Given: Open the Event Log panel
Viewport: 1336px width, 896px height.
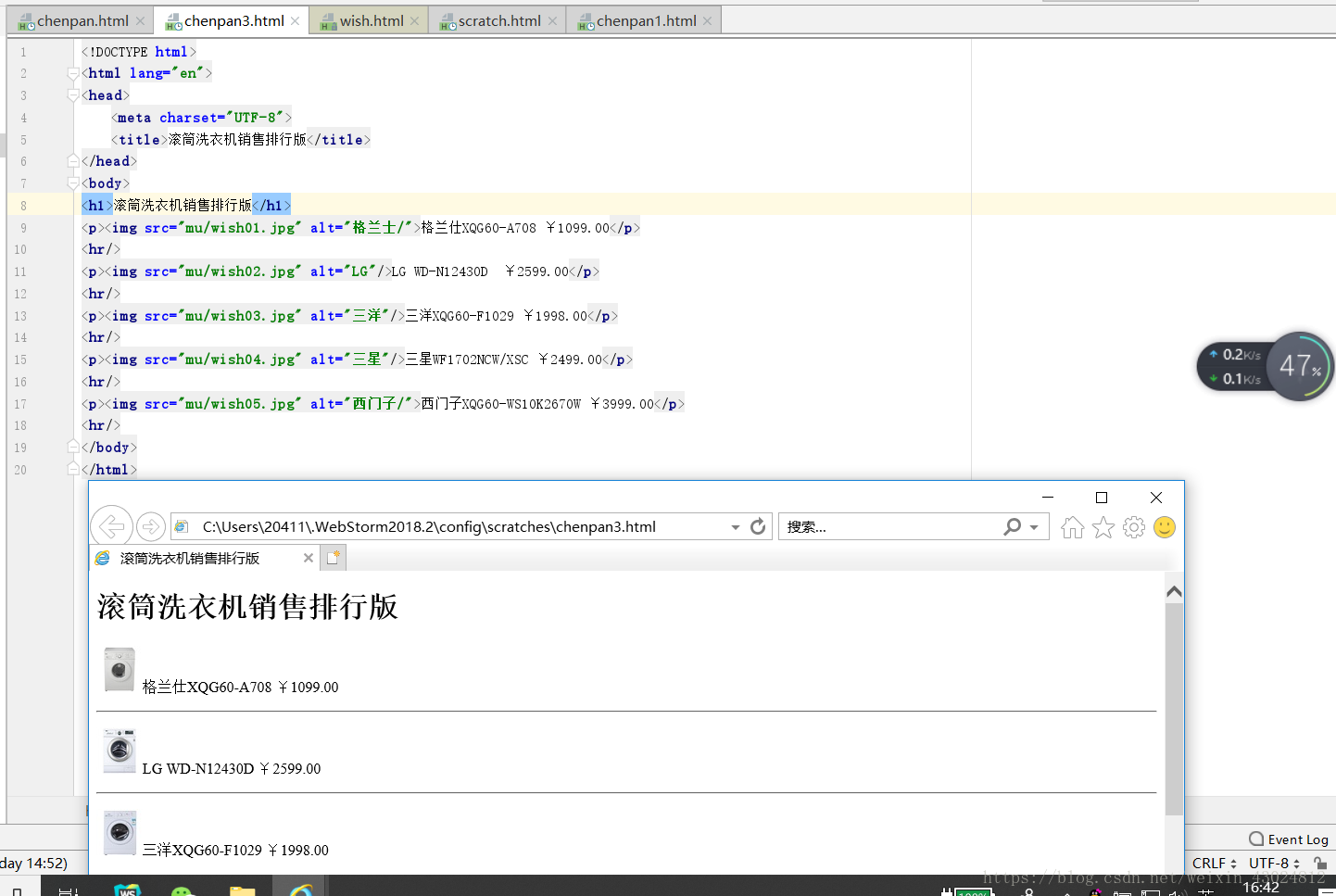Looking at the screenshot, I should coord(1289,839).
